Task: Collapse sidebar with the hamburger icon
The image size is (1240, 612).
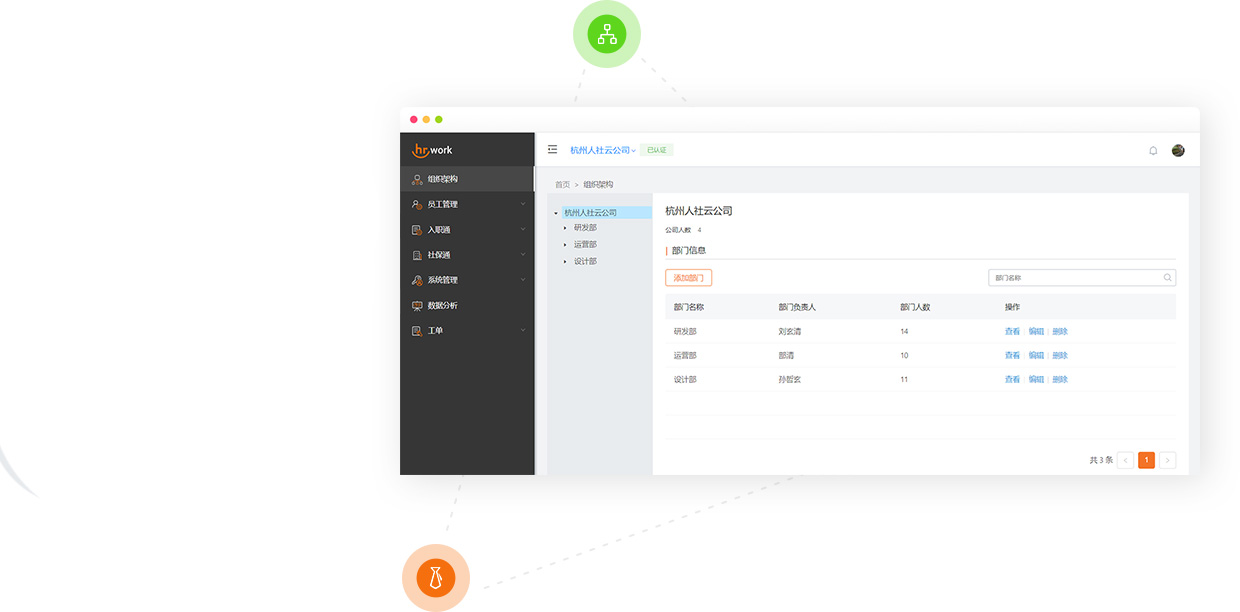Action: point(552,150)
